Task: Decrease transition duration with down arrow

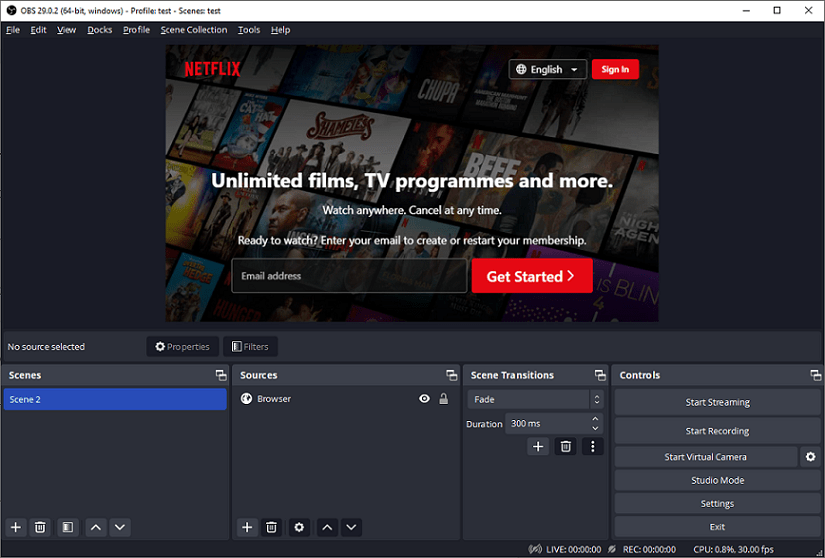Action: 595,429
